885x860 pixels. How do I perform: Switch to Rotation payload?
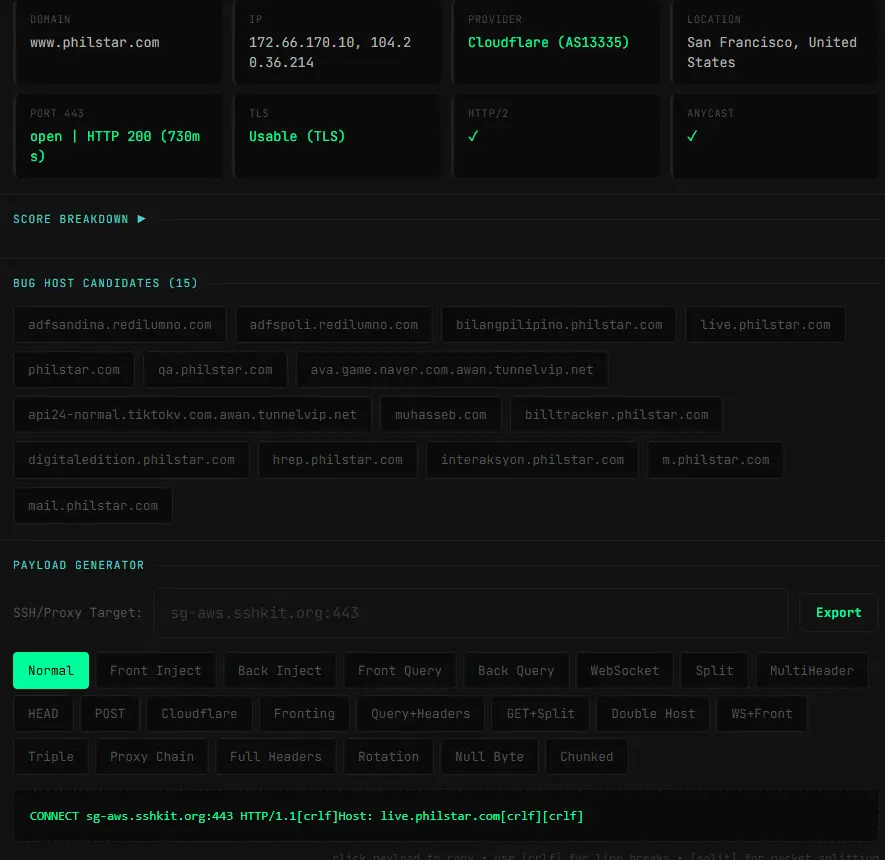(388, 757)
